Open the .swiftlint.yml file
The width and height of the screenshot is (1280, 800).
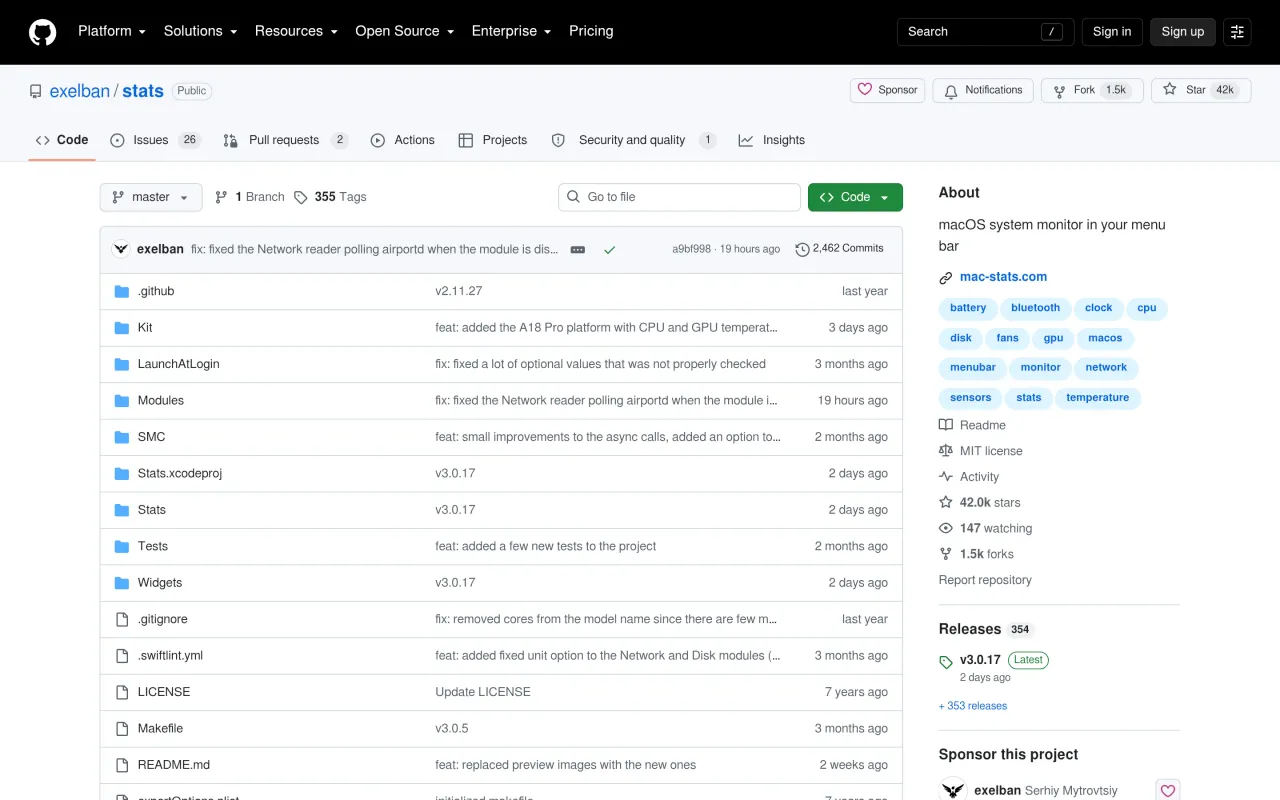coord(170,656)
